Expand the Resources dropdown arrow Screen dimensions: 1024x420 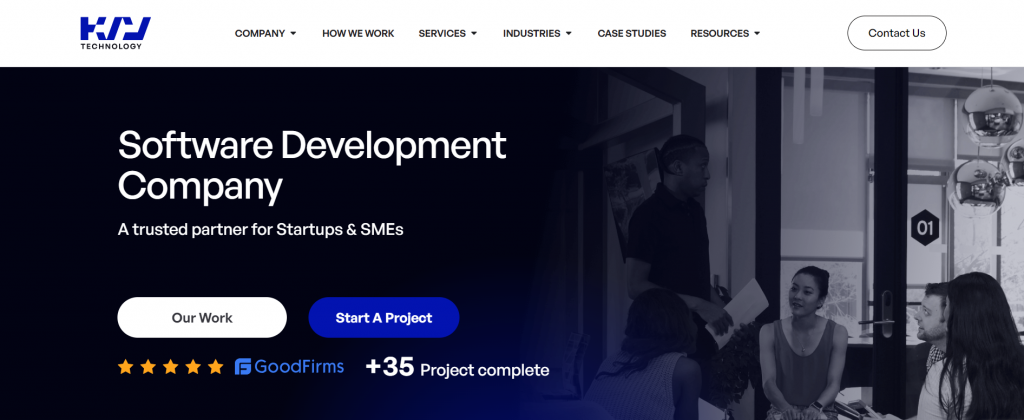point(757,33)
